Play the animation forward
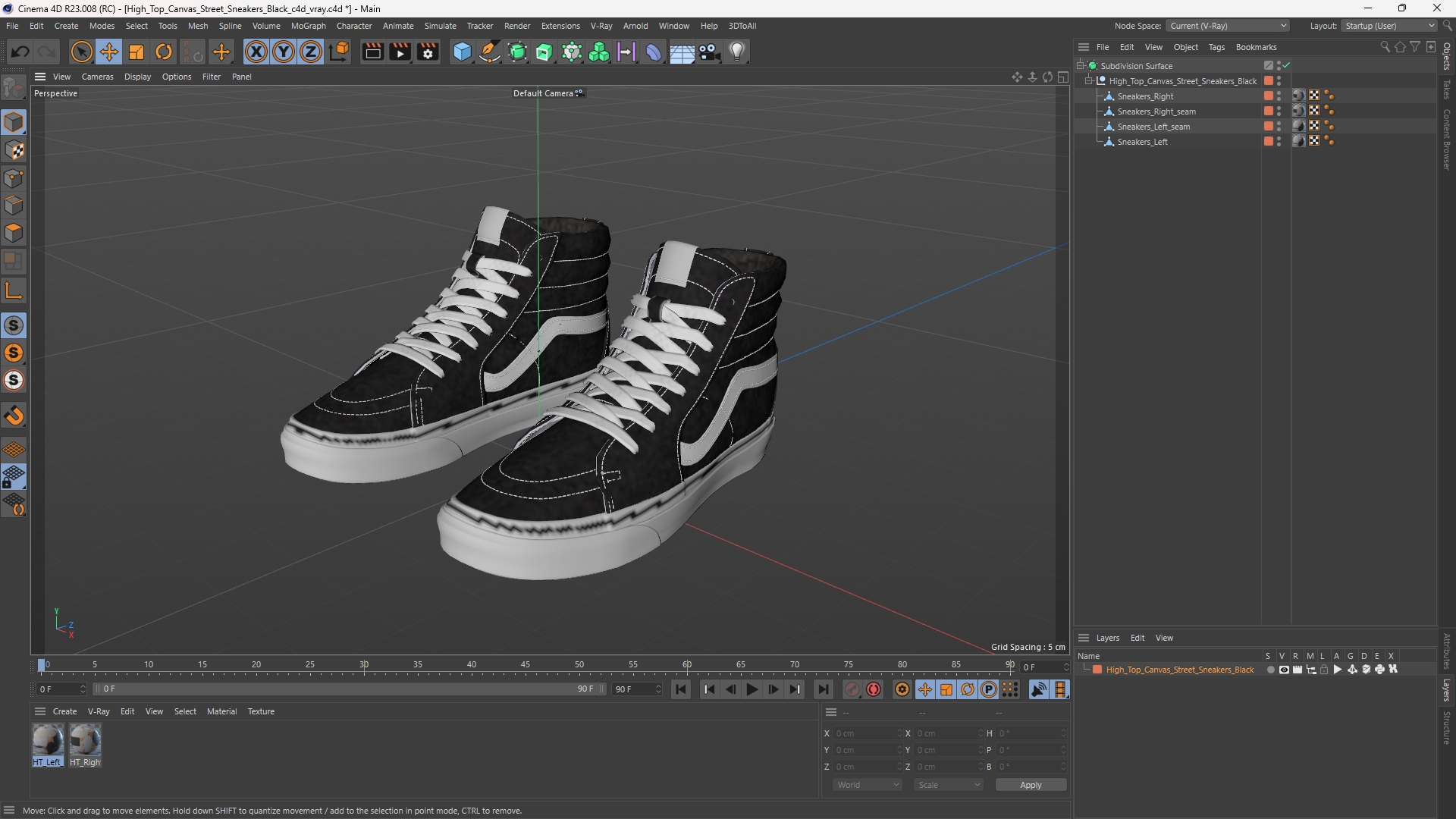 [752, 689]
